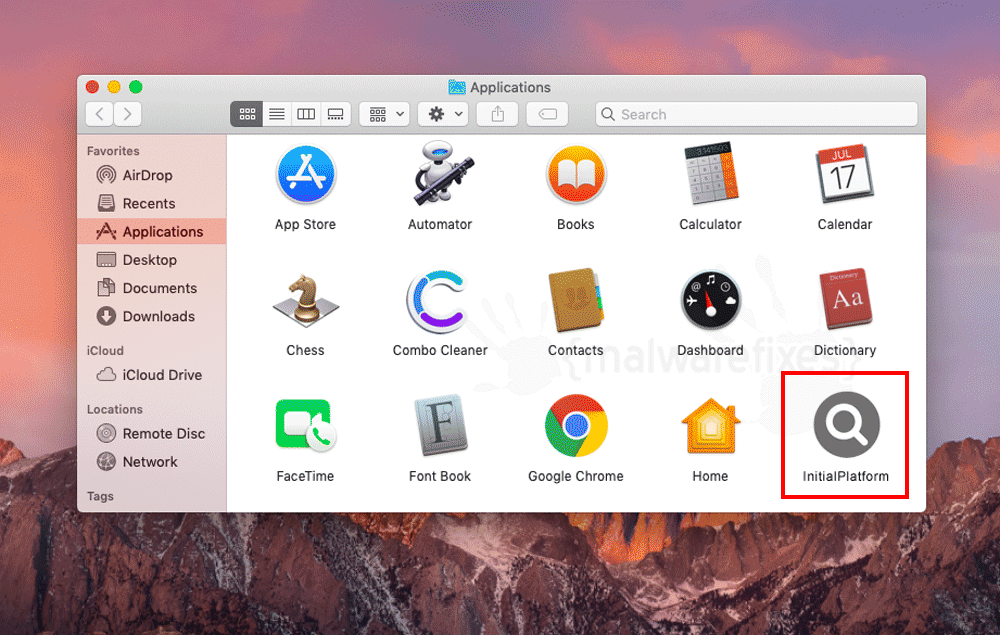Click the Applications folder icon in title bar

click(x=457, y=87)
